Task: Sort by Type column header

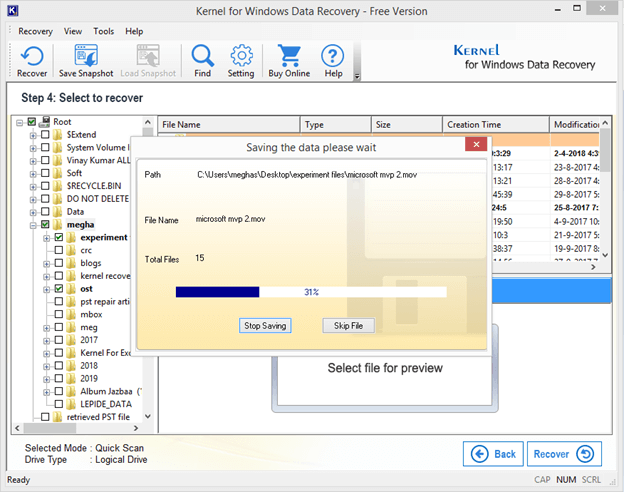Action: 335,125
